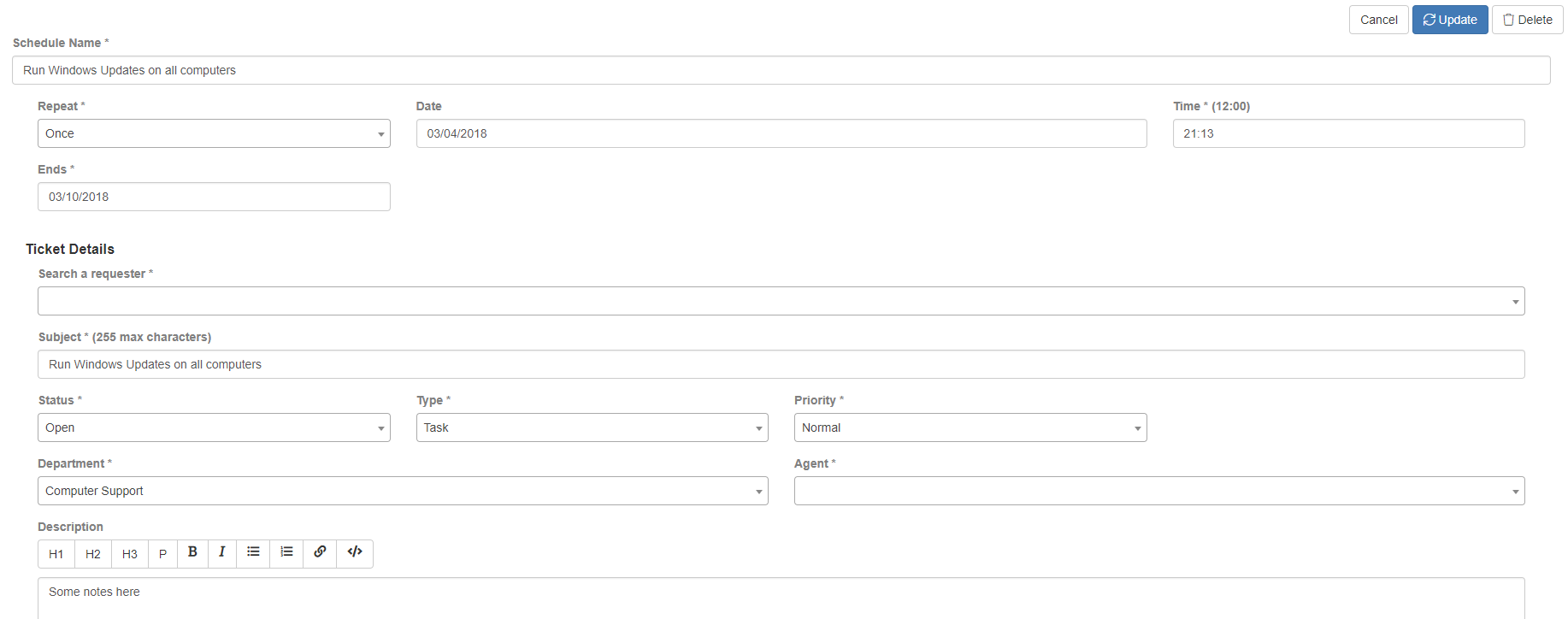Toggle bold formatting in description
The width and height of the screenshot is (1568, 619).
192,554
